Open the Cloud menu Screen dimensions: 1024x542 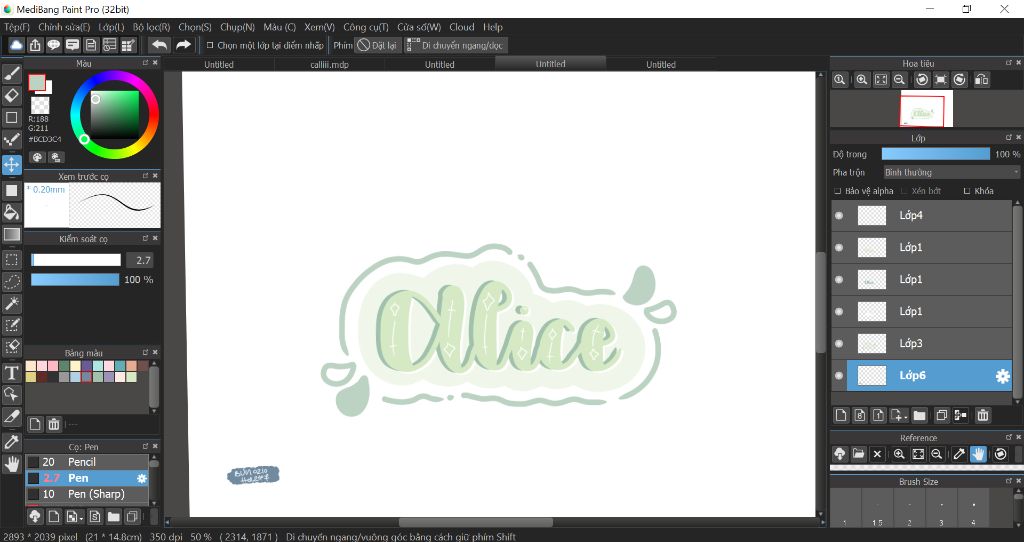[x=462, y=27]
